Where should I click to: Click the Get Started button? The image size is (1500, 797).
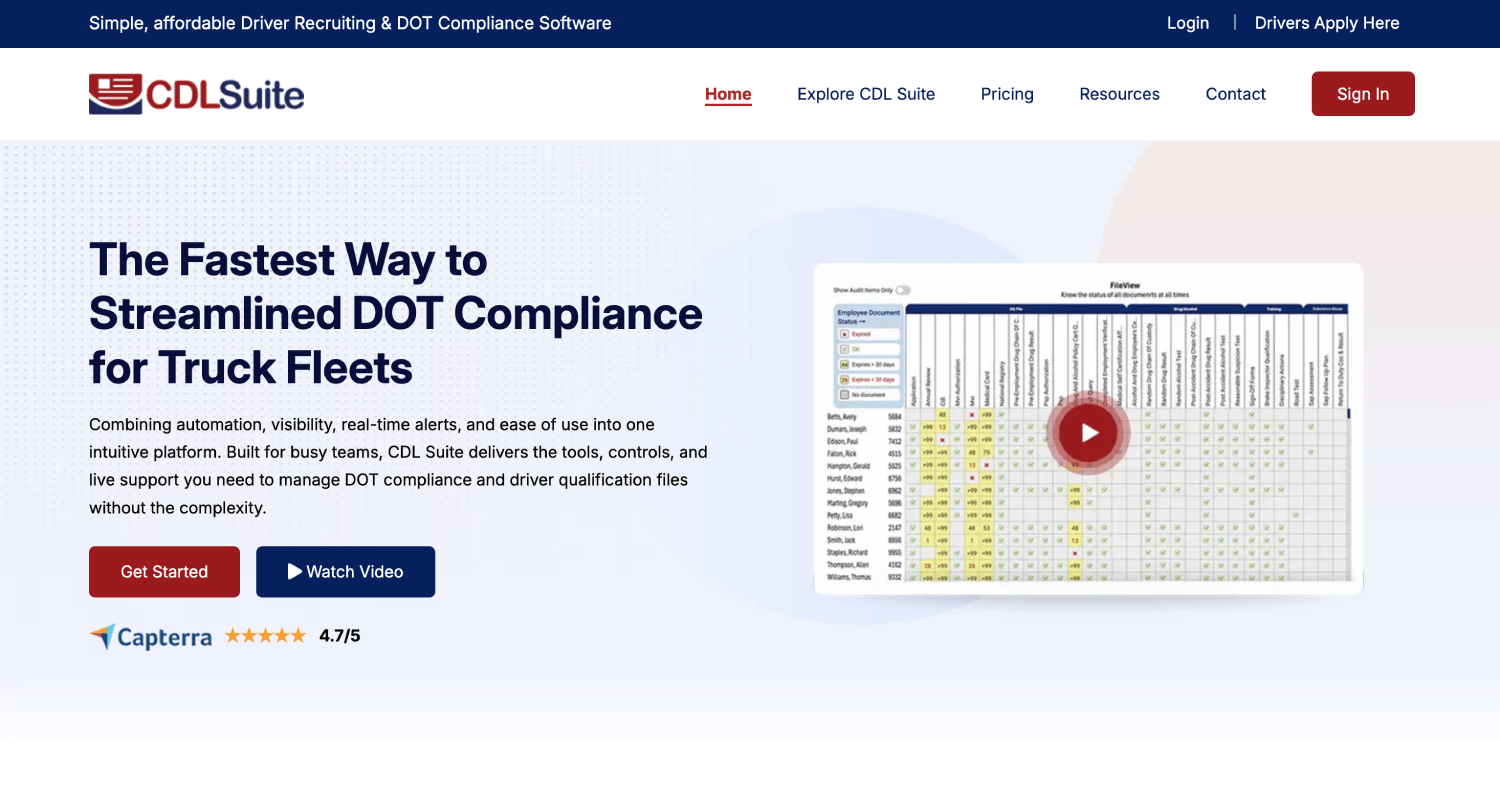(x=164, y=572)
